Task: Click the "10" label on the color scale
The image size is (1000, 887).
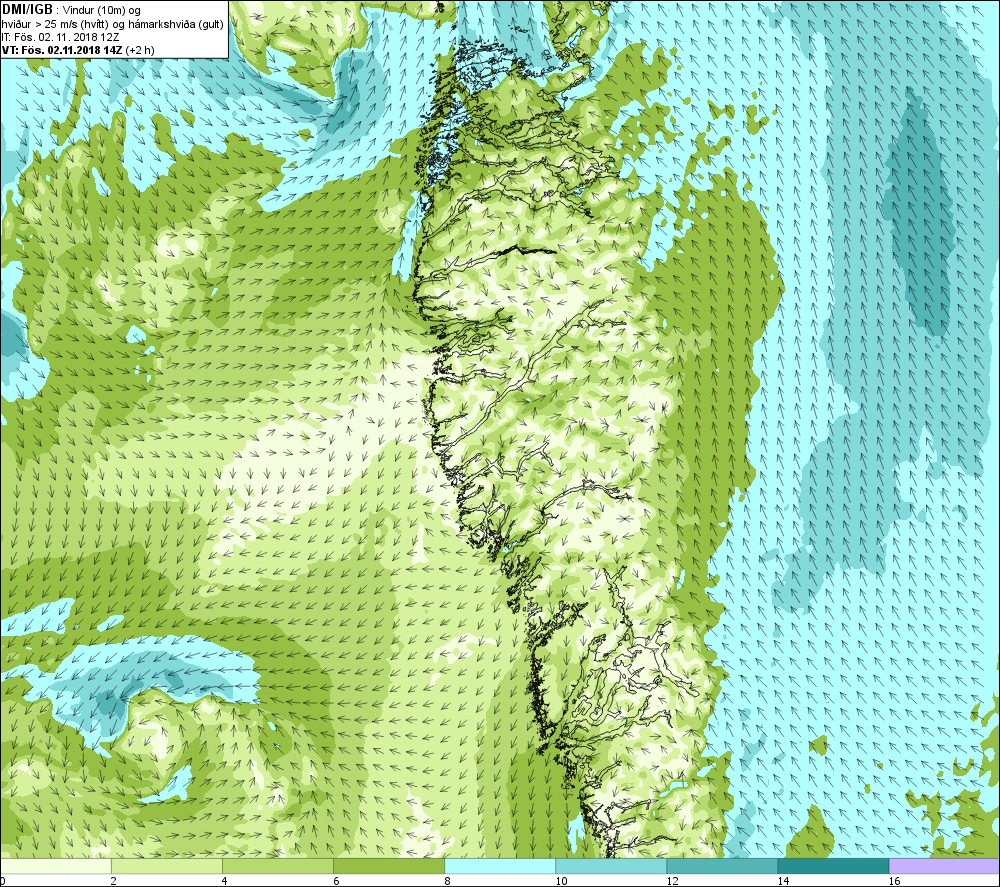Action: pyautogui.click(x=561, y=881)
